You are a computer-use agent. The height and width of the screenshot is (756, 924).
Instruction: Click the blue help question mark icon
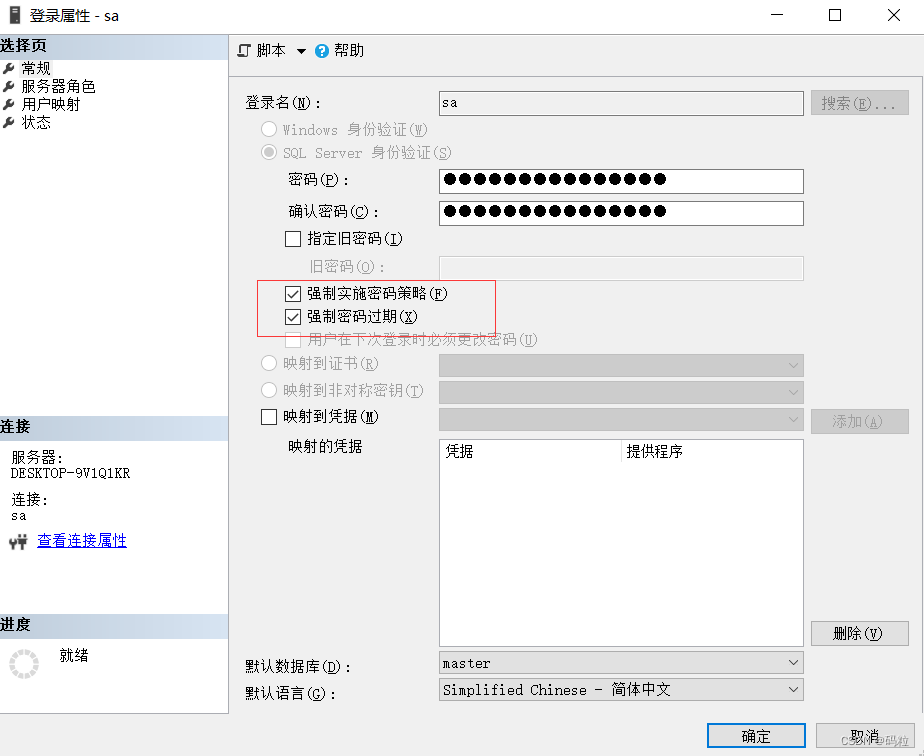point(322,51)
